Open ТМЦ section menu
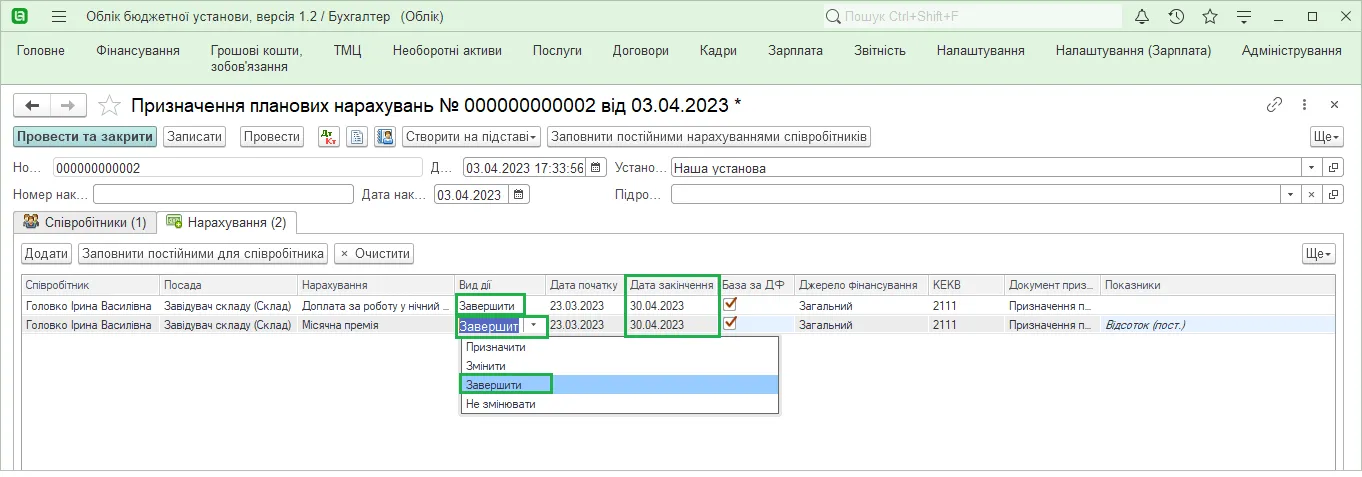1362x477 pixels. pos(347,51)
